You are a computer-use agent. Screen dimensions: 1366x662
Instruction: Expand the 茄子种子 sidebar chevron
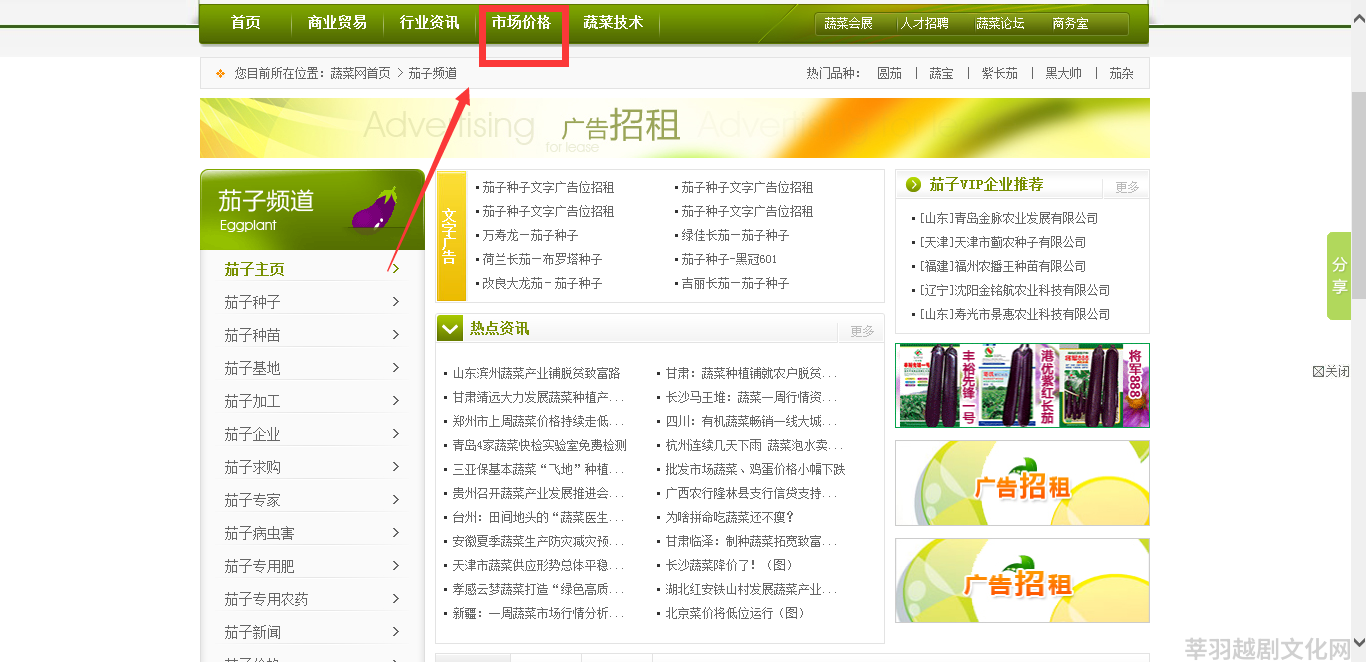click(x=395, y=302)
